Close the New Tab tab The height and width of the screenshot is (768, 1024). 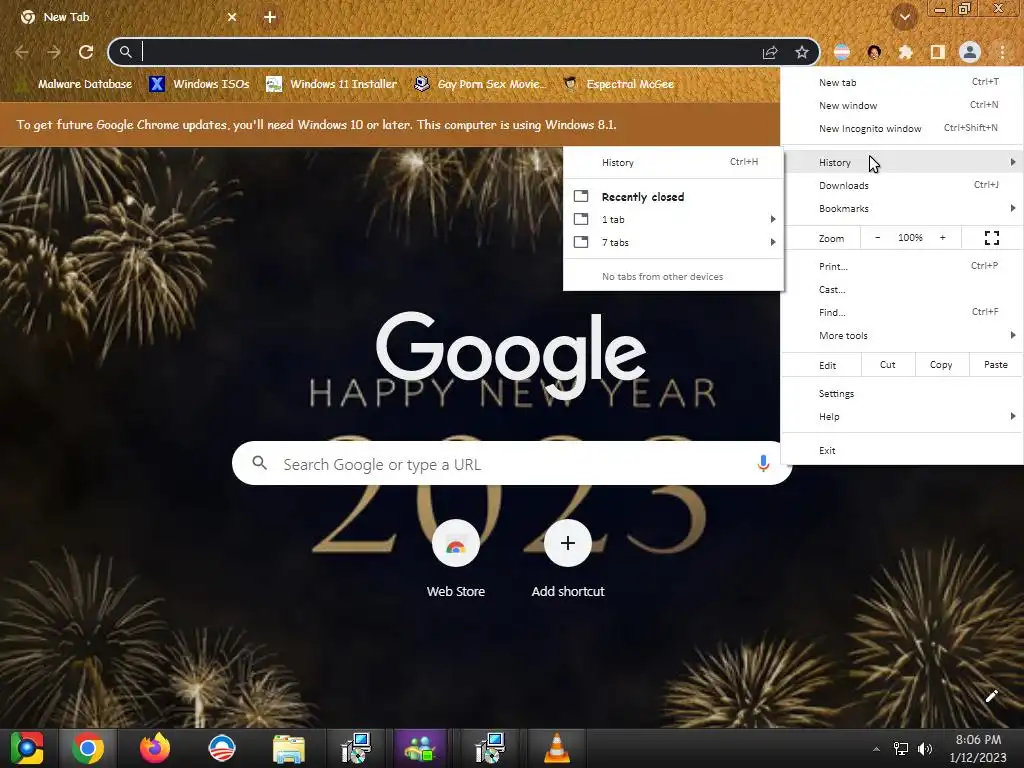pos(232,17)
